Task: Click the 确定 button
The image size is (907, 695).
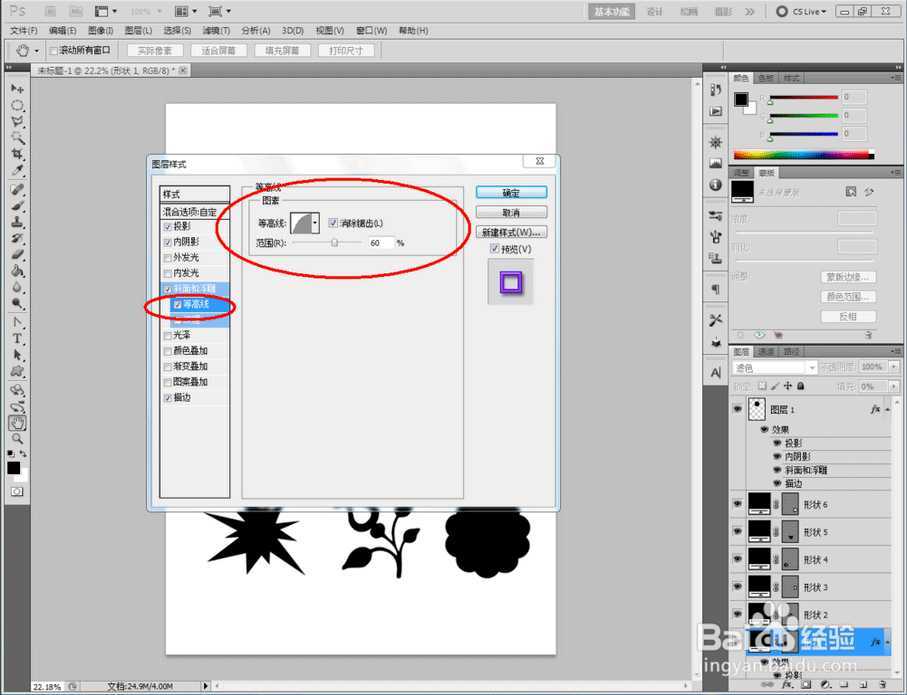Action: click(511, 192)
